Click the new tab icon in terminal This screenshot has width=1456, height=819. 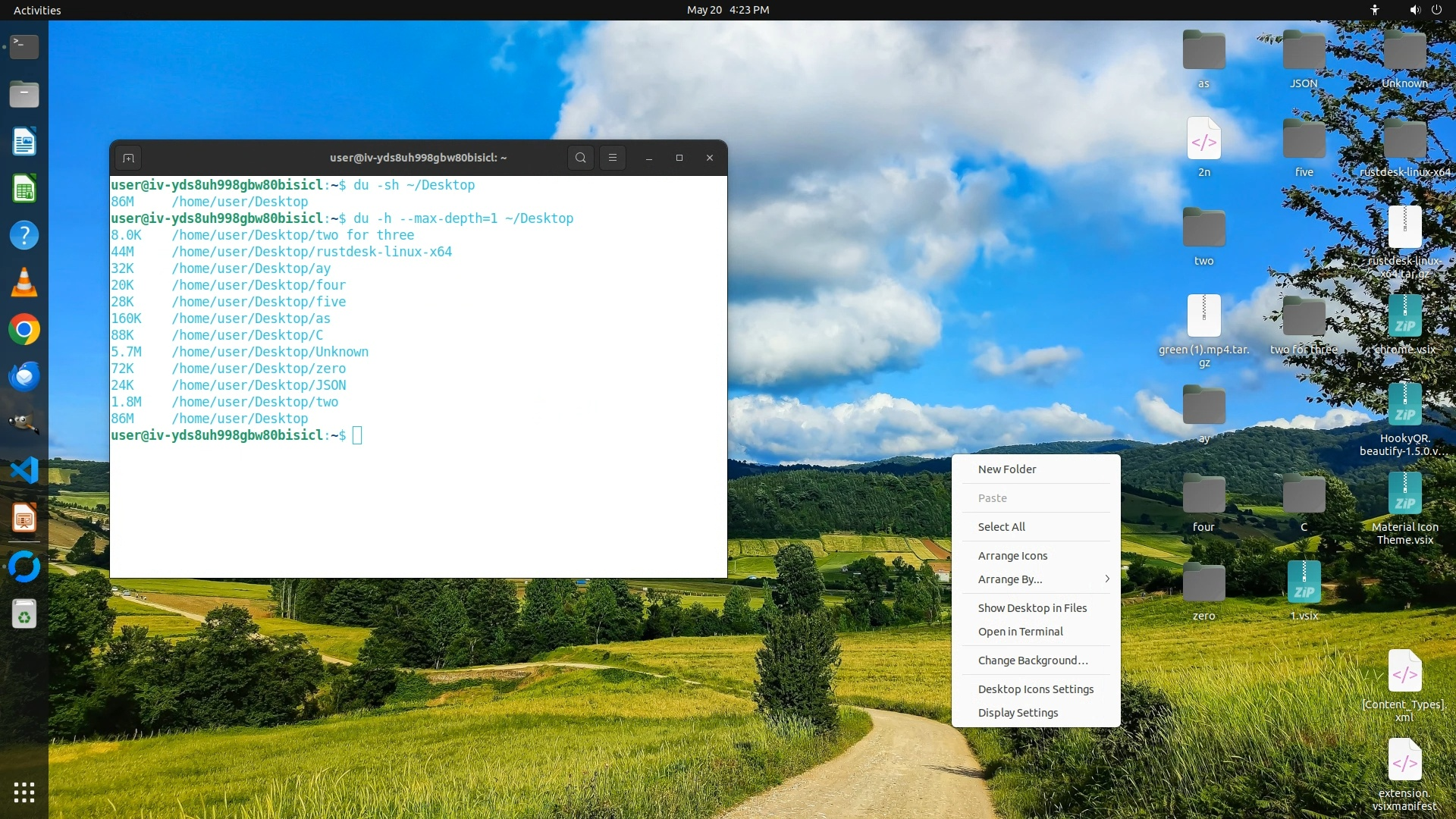click(128, 158)
